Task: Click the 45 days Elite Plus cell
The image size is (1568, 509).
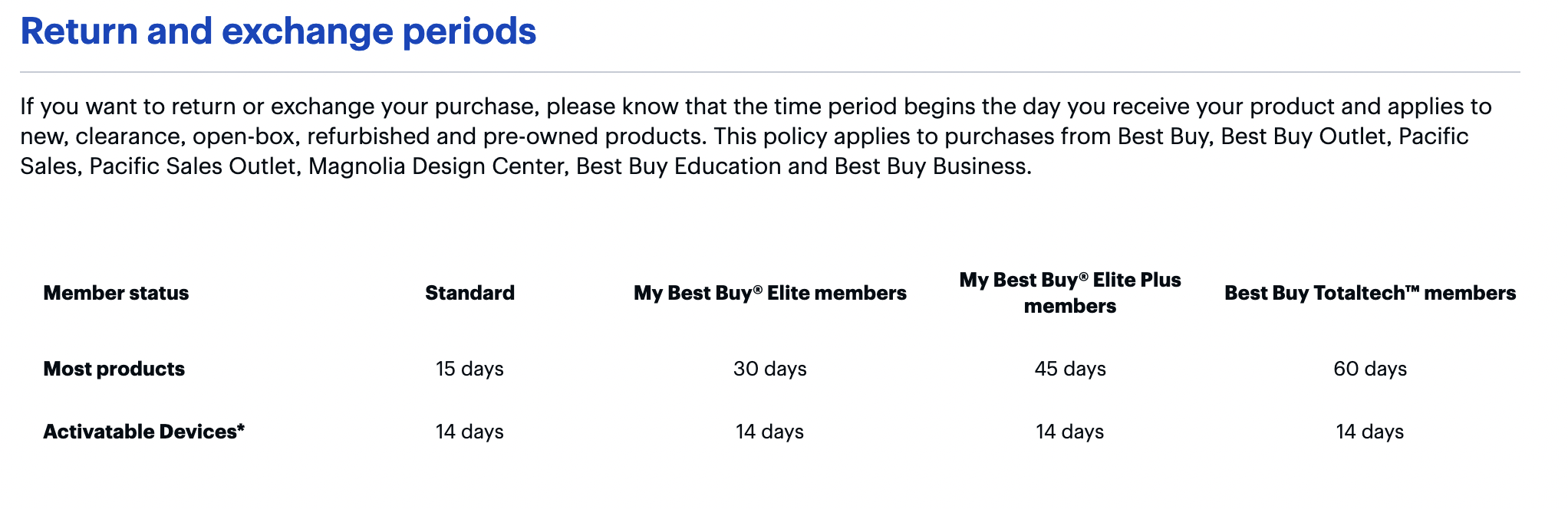Action: pos(1069,369)
